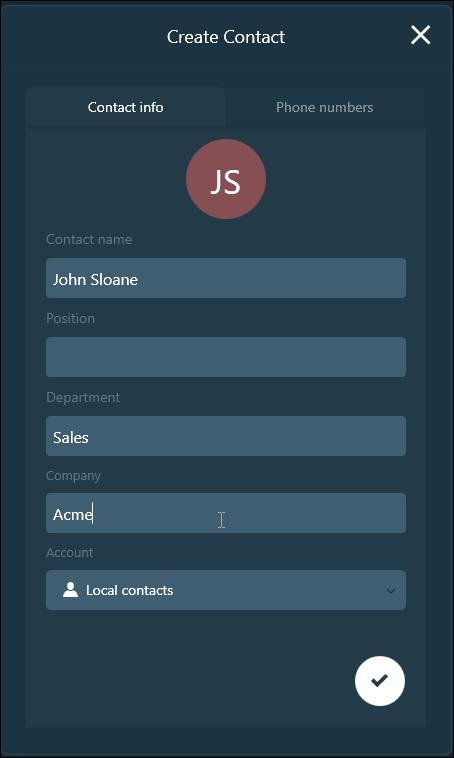Click the Account label
The height and width of the screenshot is (758, 454).
tap(70, 553)
